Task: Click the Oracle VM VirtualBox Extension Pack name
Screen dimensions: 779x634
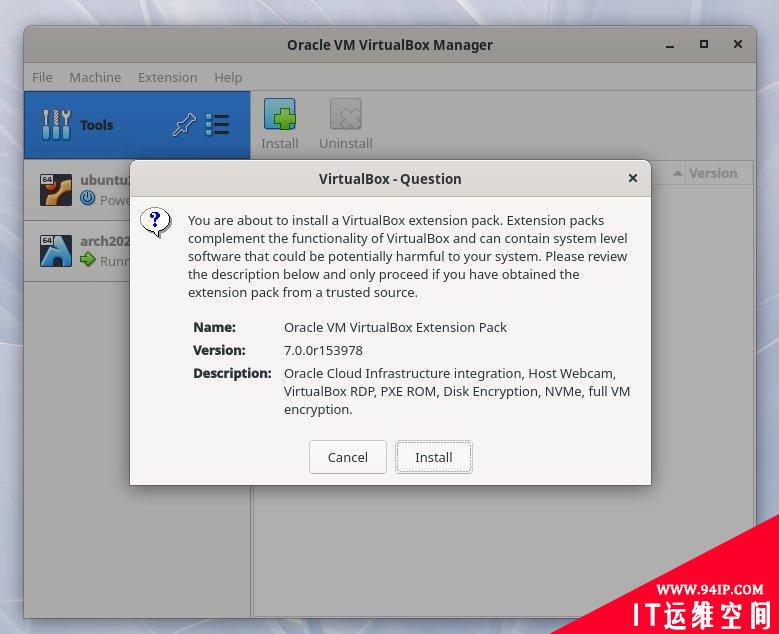Action: [395, 327]
